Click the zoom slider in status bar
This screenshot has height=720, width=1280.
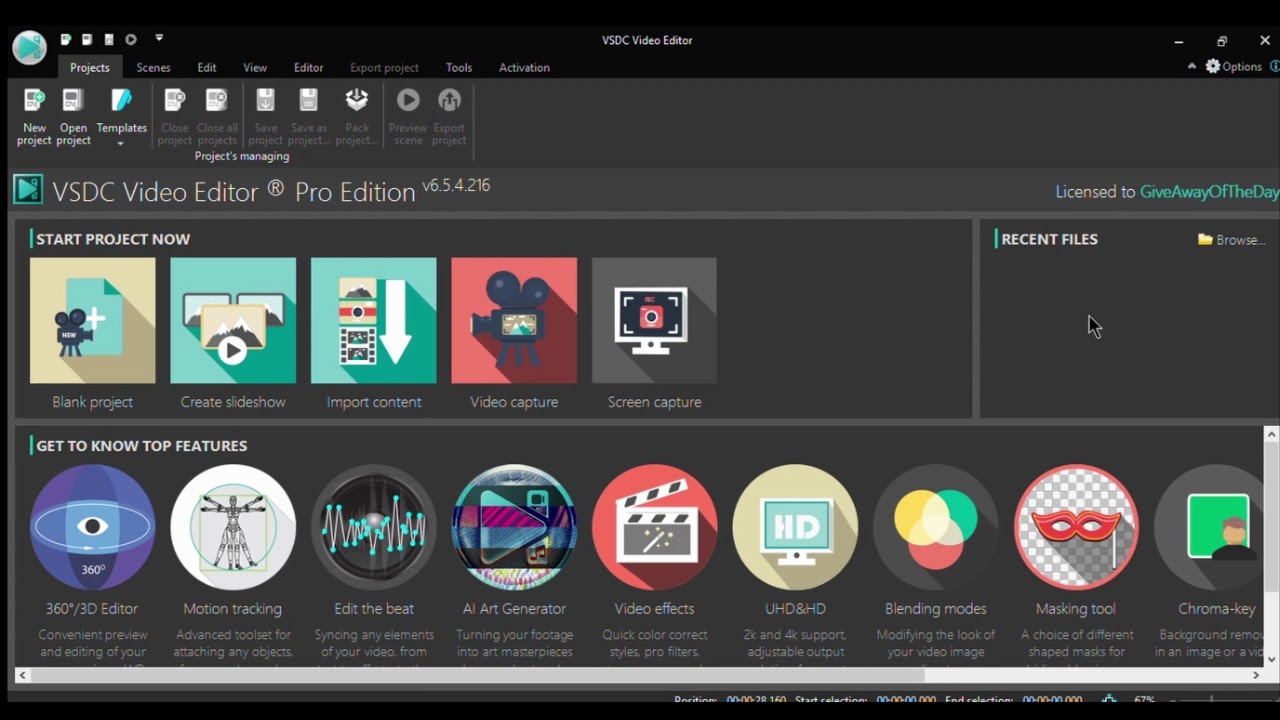click(x=1212, y=700)
